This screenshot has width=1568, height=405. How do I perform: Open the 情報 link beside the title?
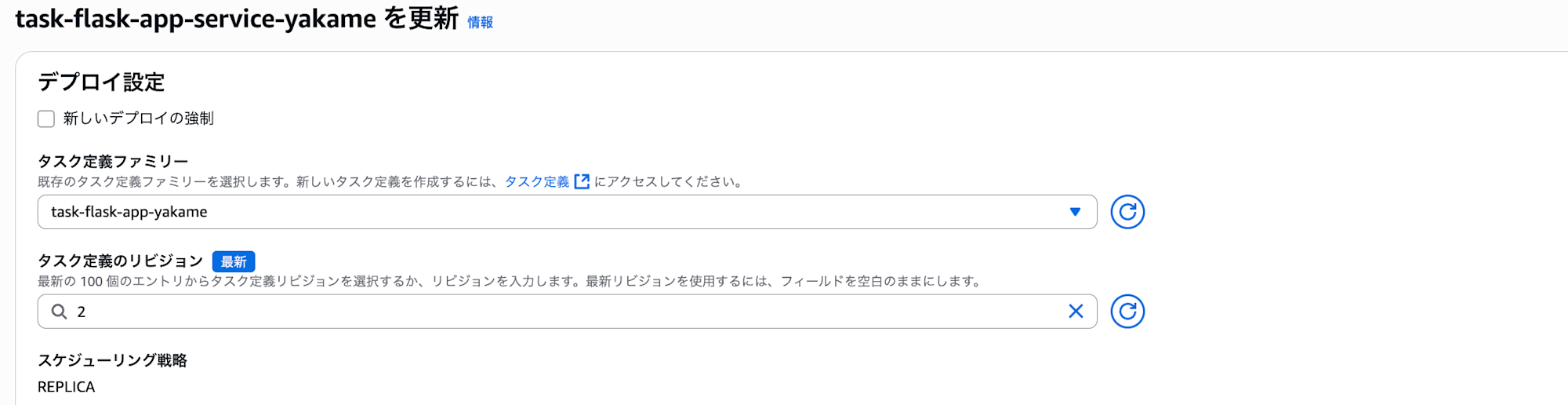480,23
